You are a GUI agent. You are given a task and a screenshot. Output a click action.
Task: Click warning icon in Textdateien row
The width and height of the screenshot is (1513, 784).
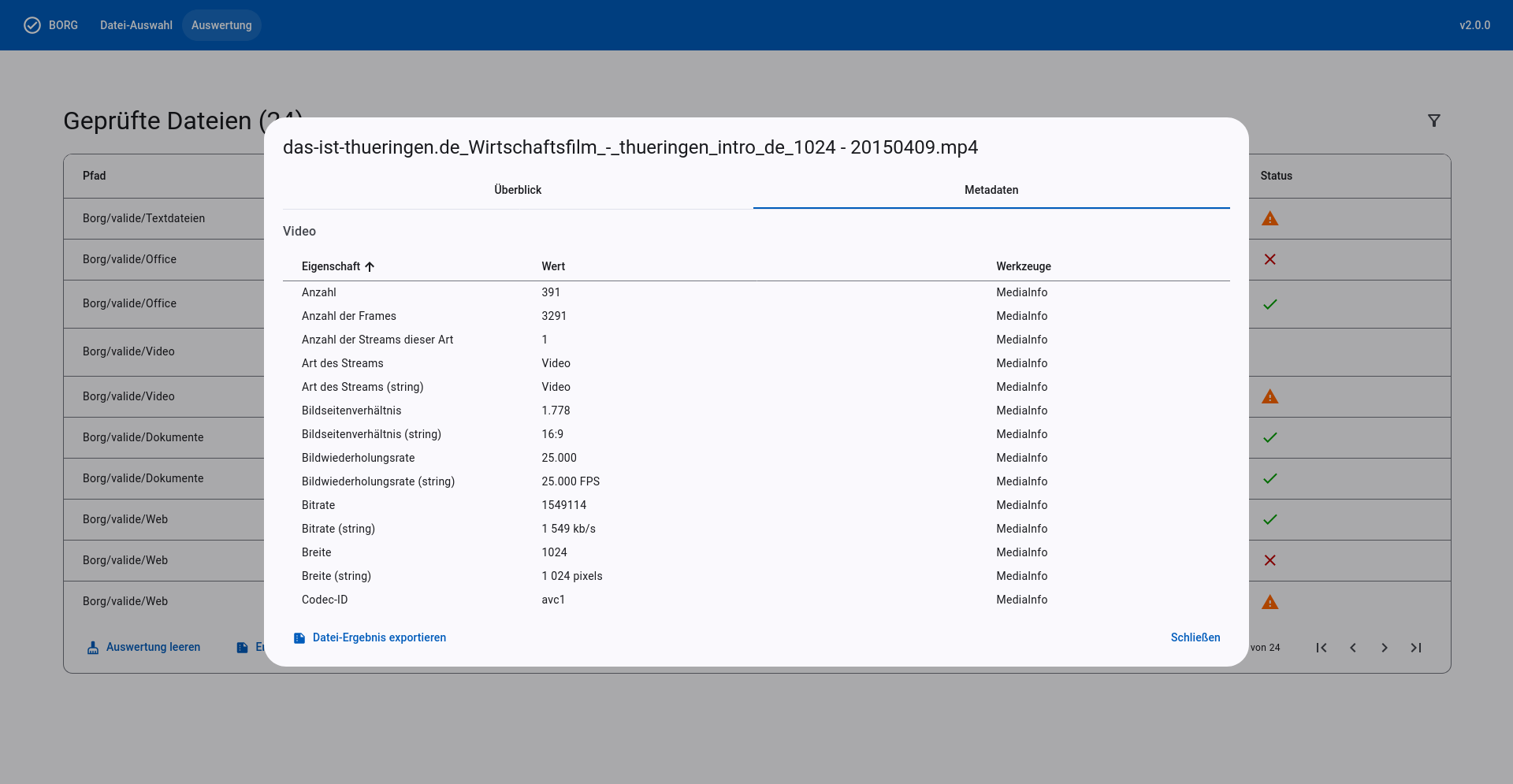[1270, 218]
